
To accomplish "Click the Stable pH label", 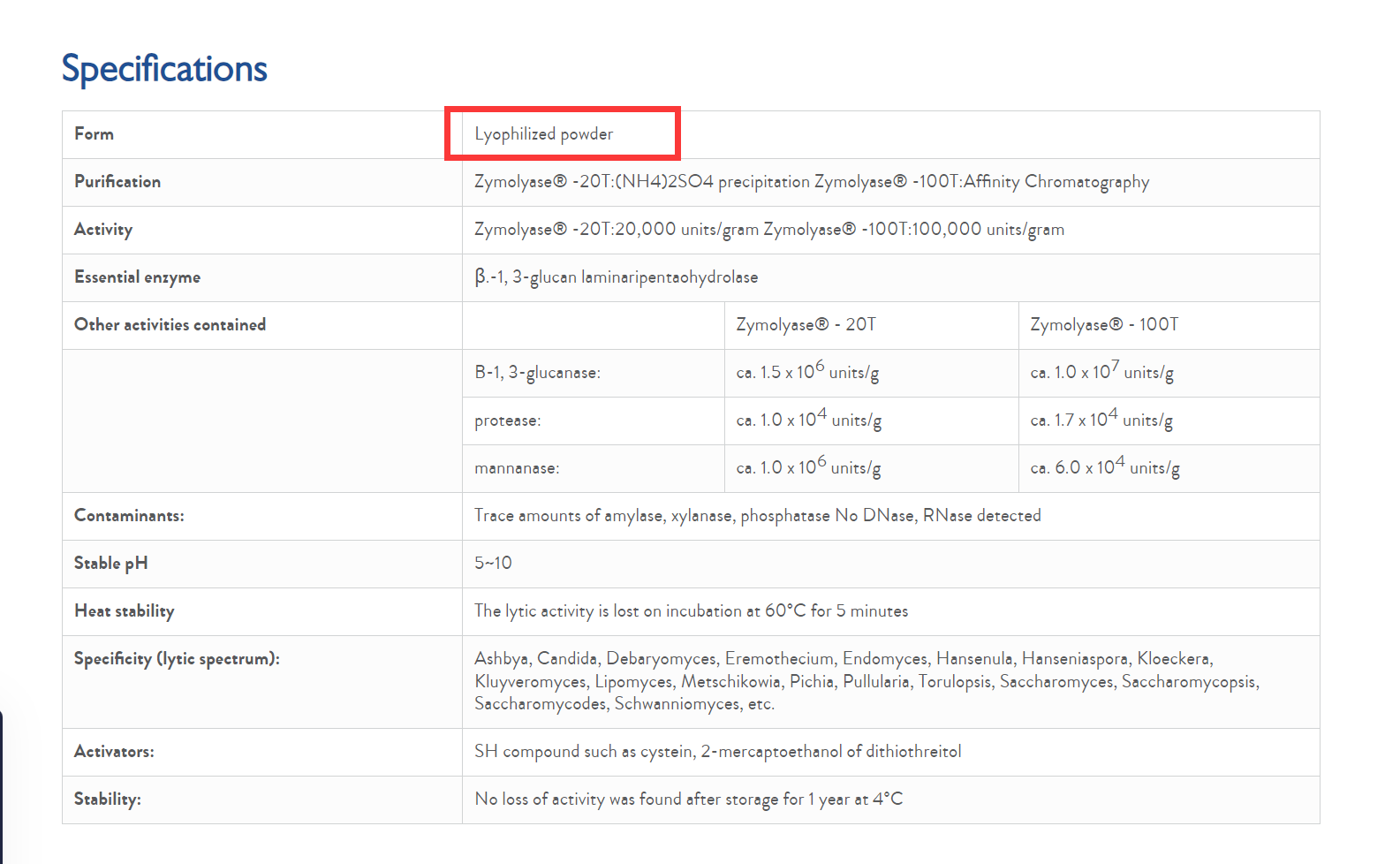I will (x=110, y=564).
